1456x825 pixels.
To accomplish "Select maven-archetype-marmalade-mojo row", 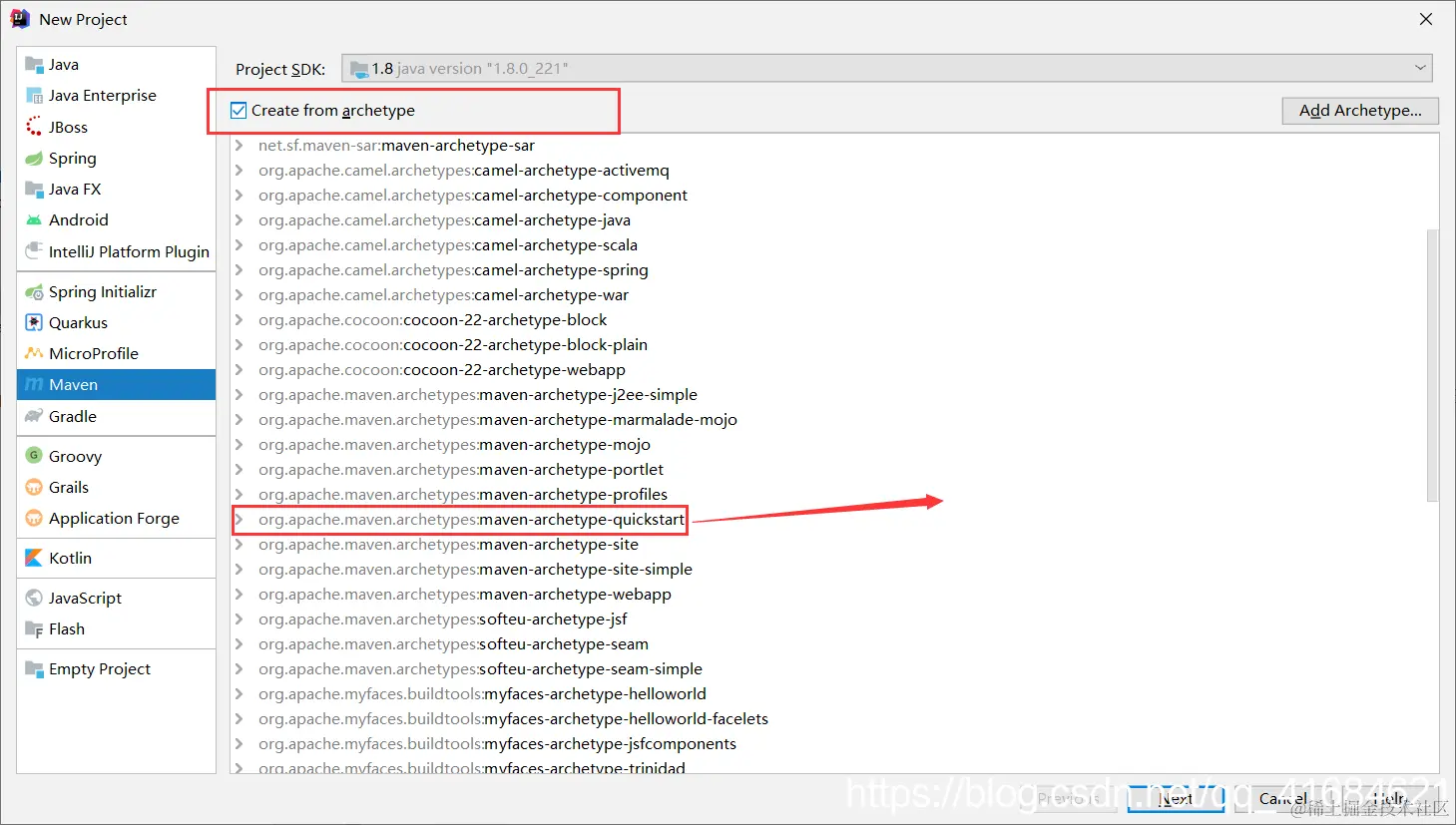I will pyautogui.click(x=834, y=419).
